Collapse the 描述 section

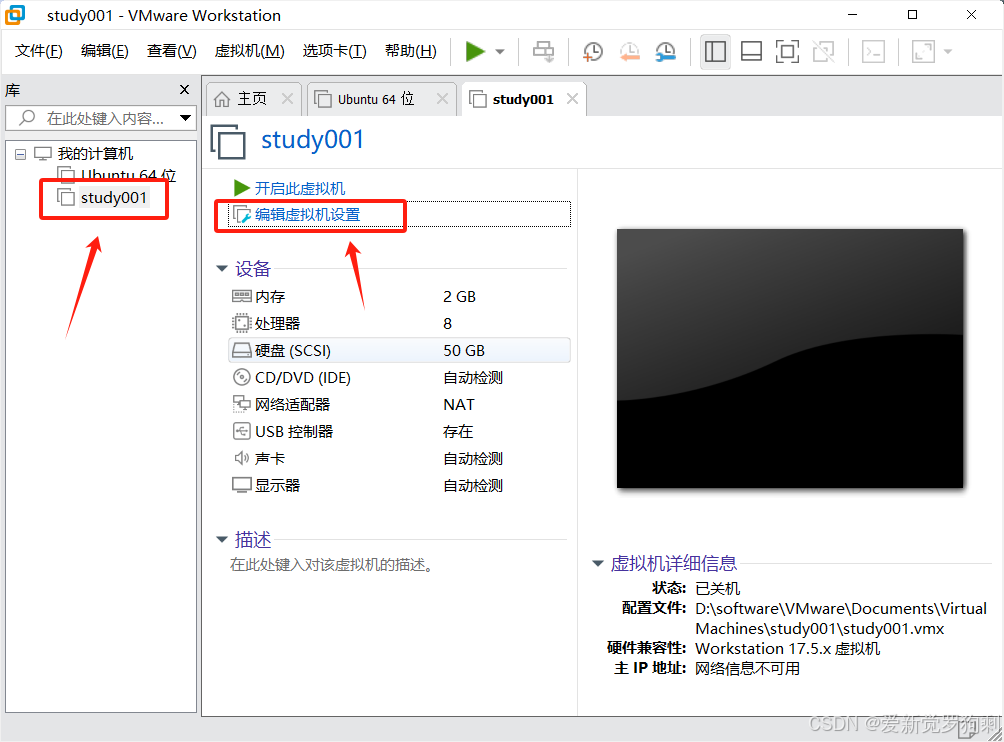tap(222, 540)
